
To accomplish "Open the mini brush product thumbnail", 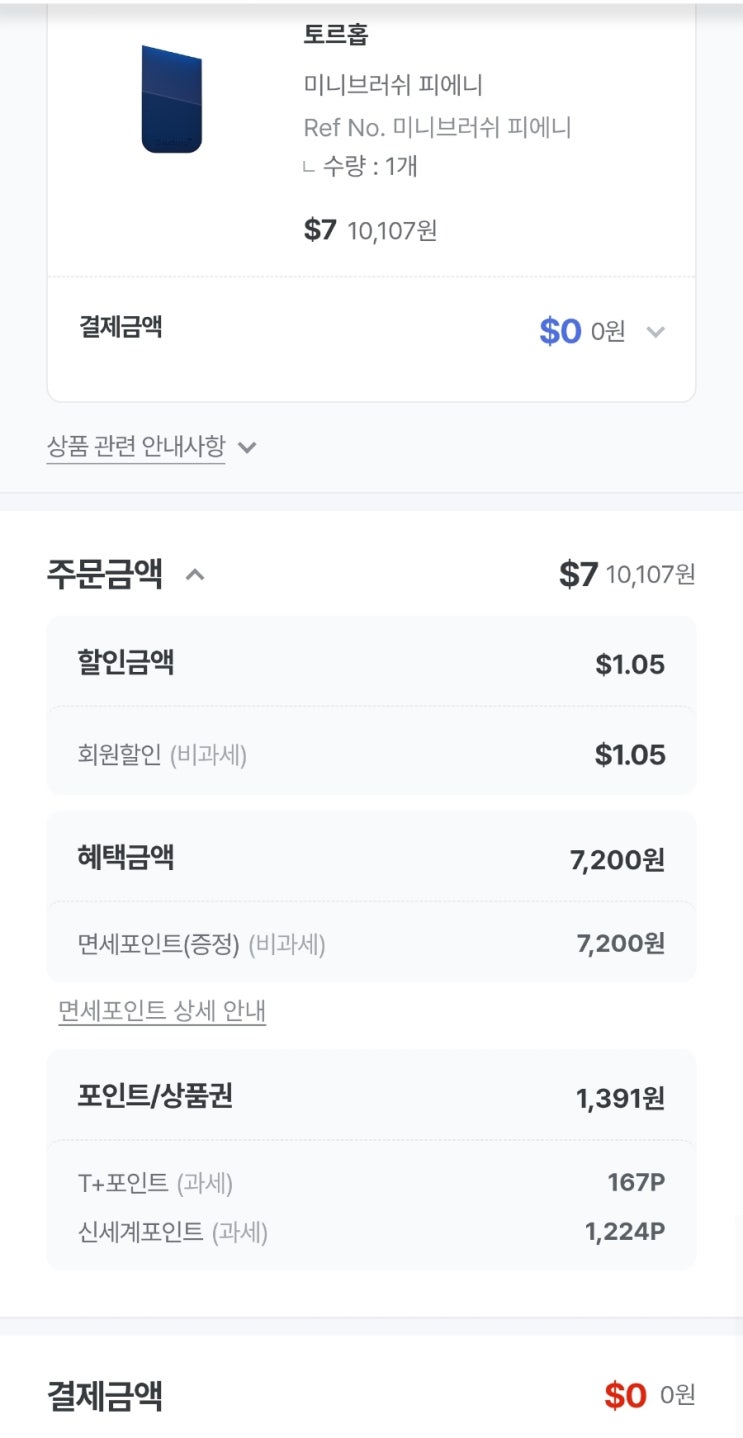I will coord(172,99).
